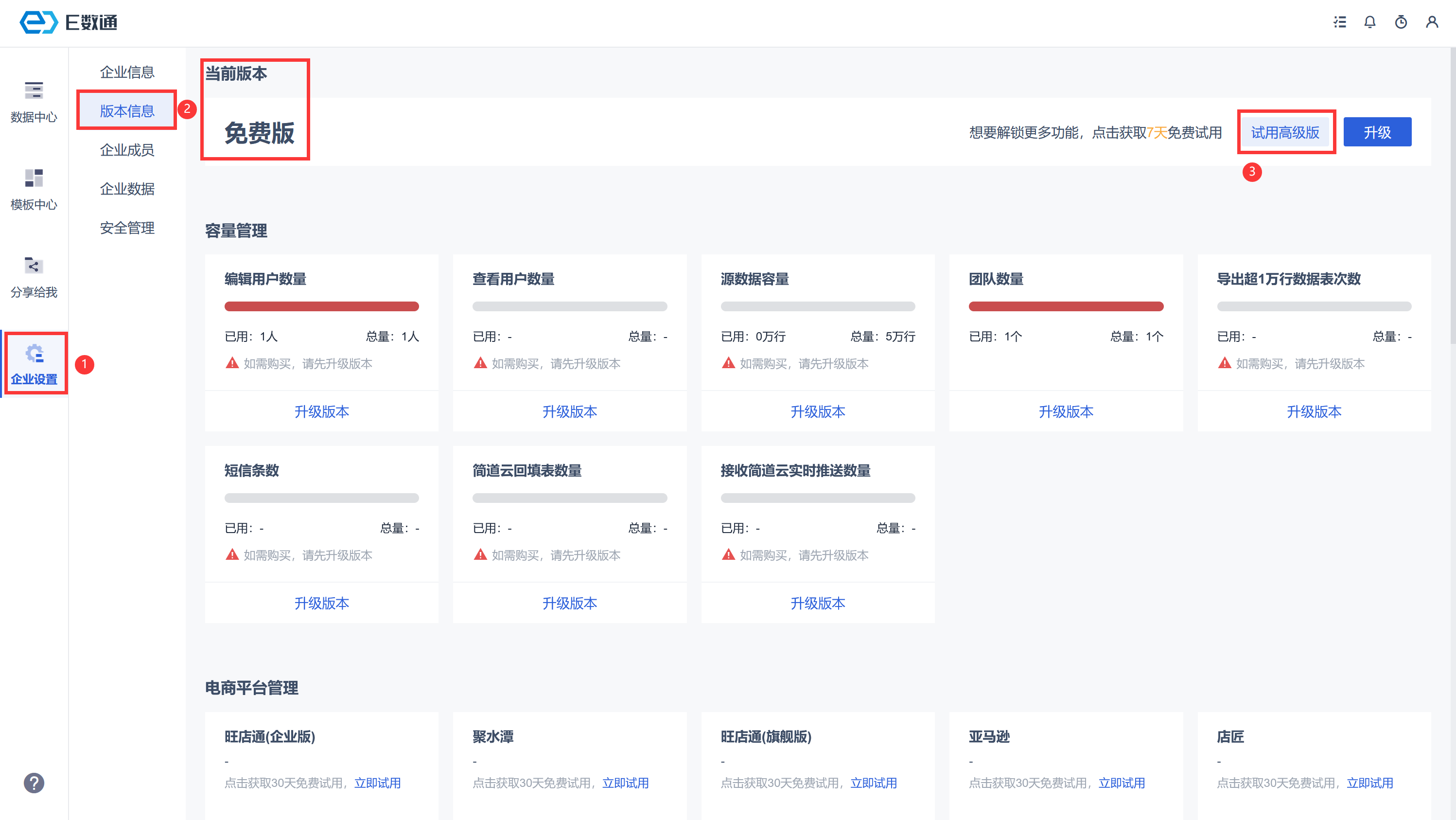Open the task list icon in header
1456x820 pixels.
(x=1339, y=22)
